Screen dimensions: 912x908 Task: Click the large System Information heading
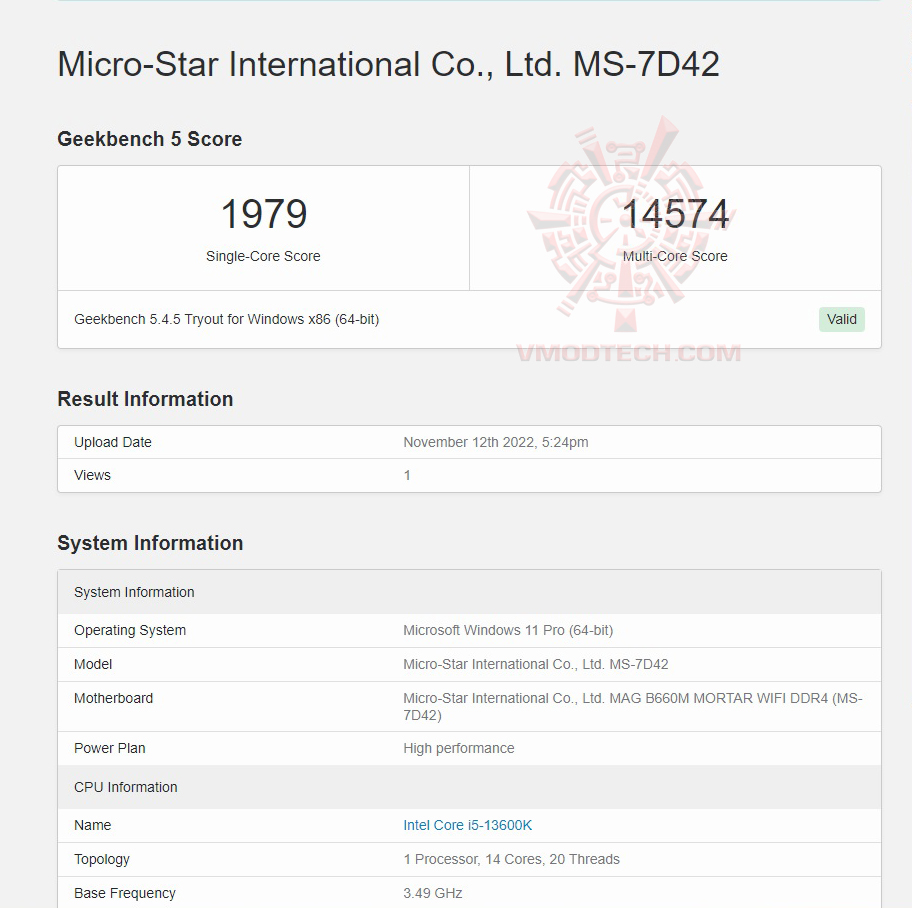(150, 543)
